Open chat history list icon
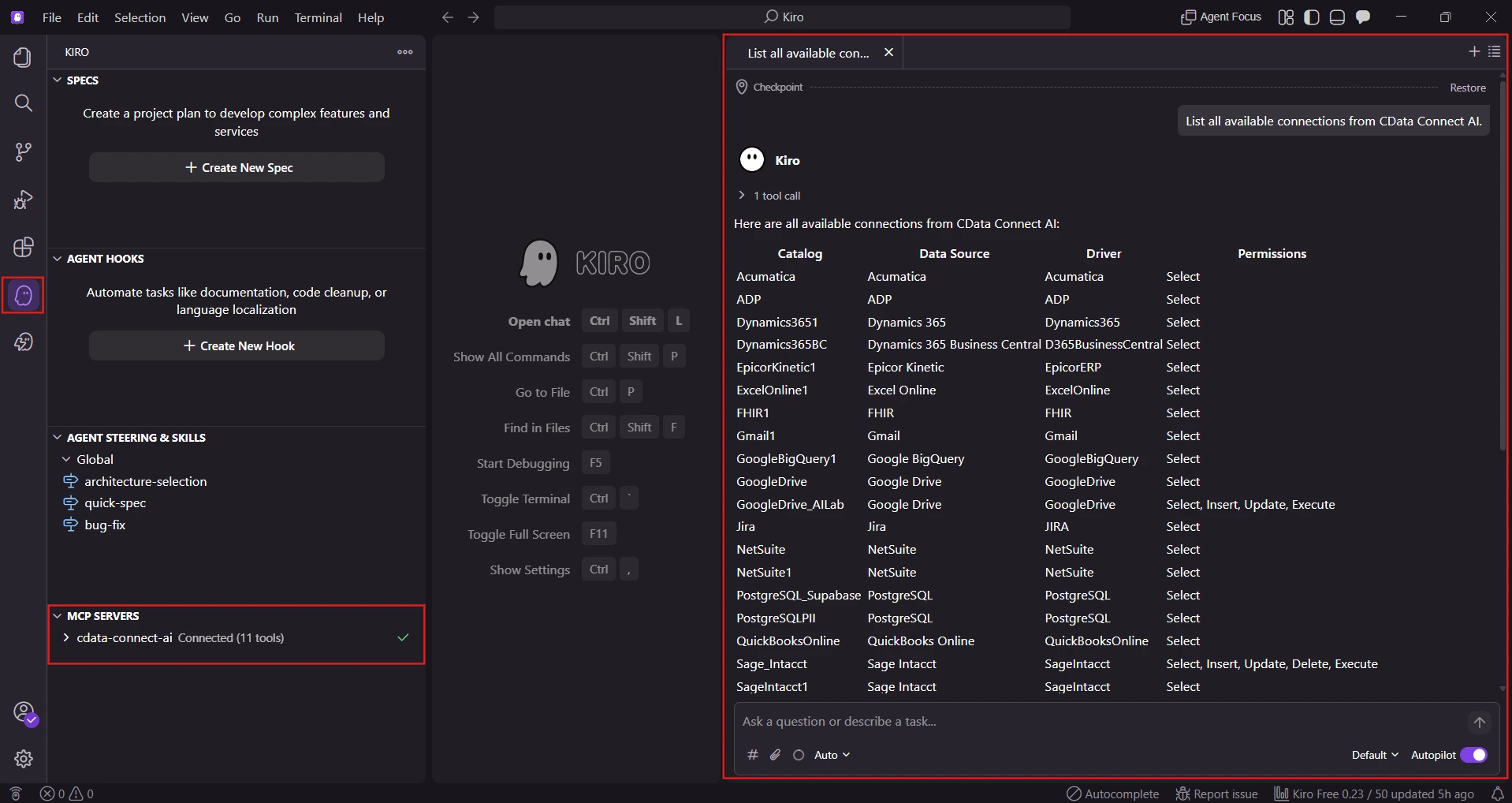This screenshot has height=803, width=1512. pos(1494,51)
